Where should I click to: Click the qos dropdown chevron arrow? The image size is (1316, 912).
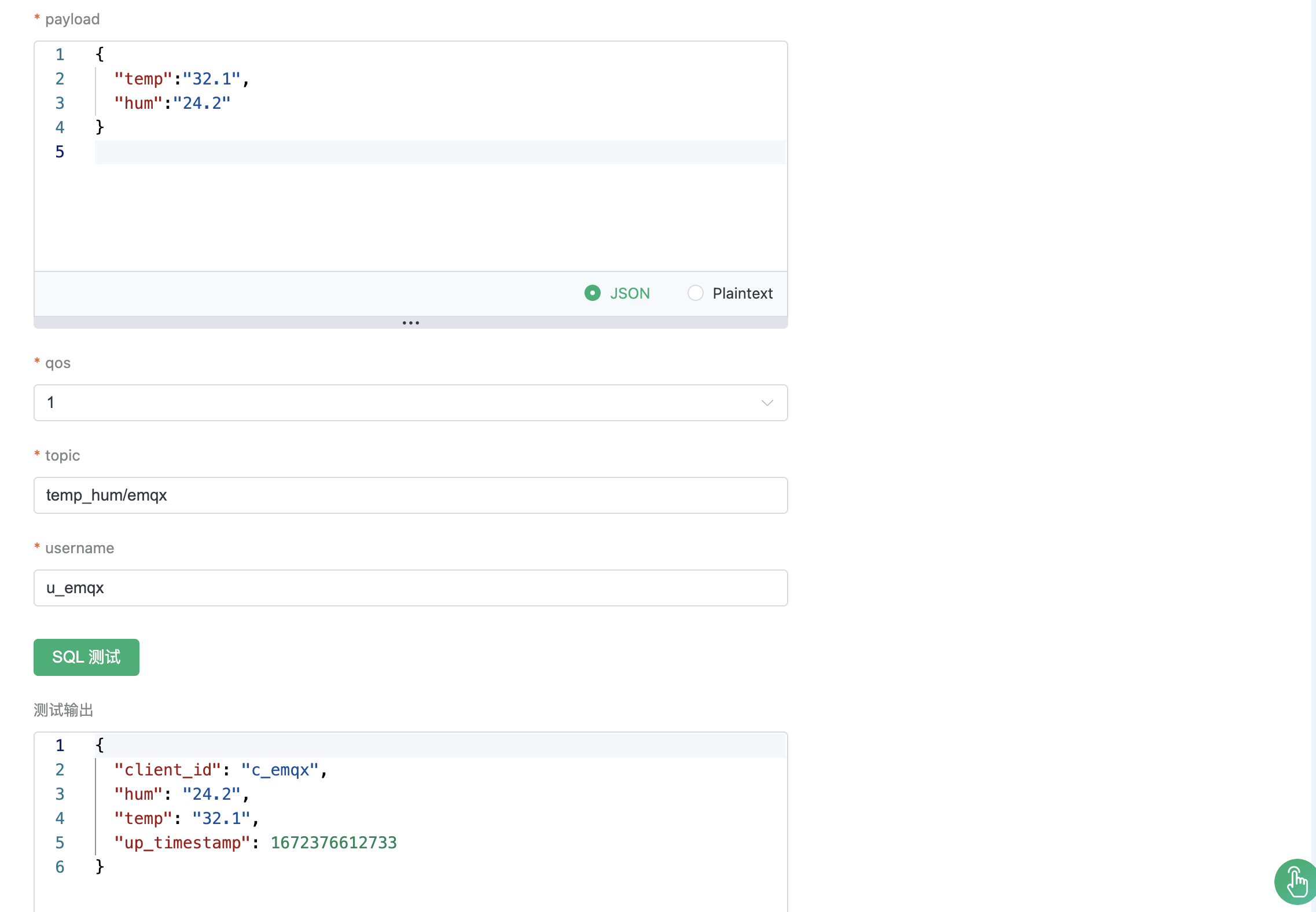767,403
